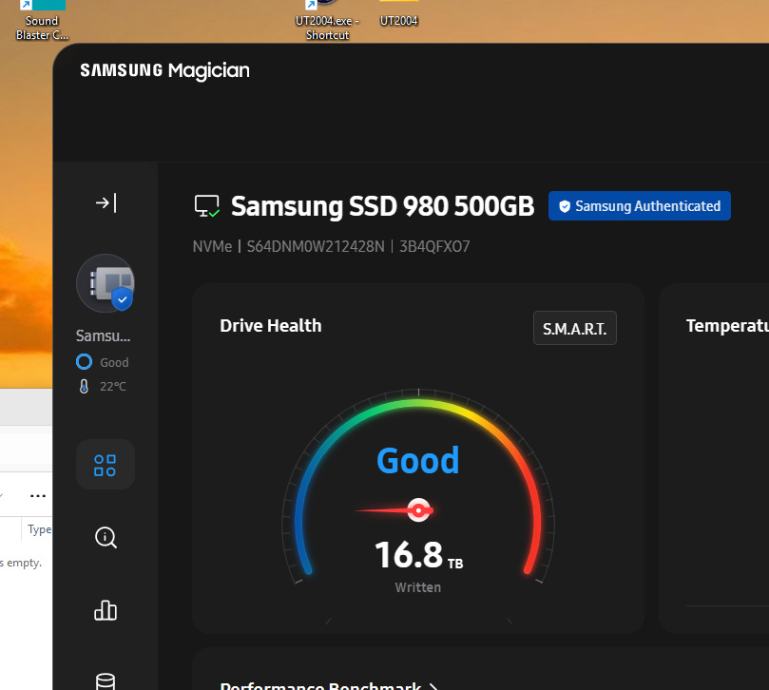Open the three-dots more options menu
Viewport: 769px width, 690px height.
coord(38,495)
